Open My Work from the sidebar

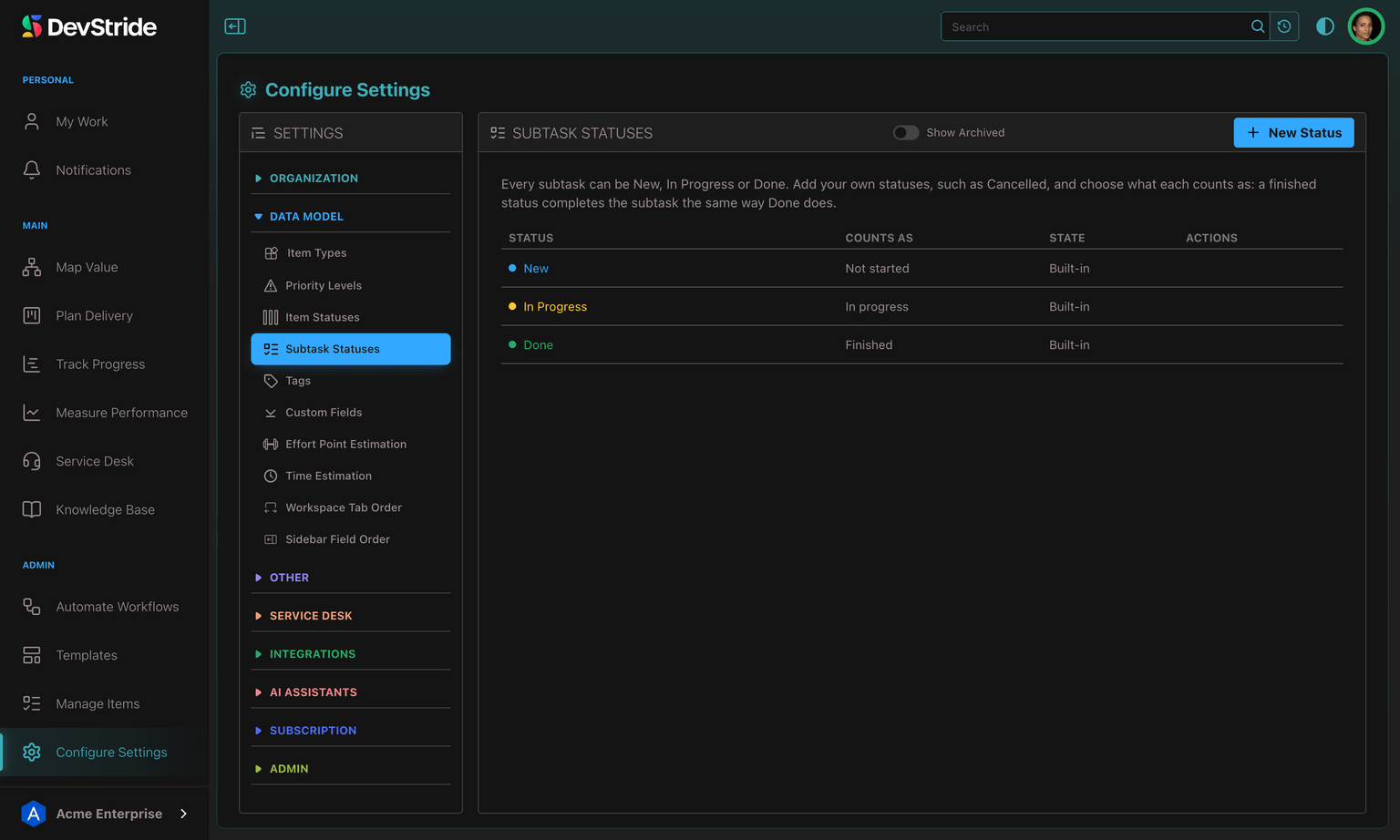pyautogui.click(x=105, y=122)
